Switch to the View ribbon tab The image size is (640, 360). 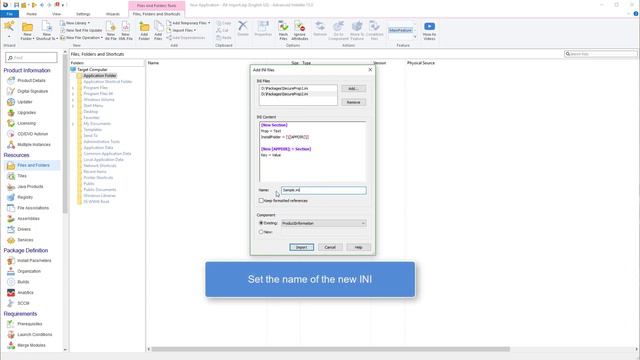point(56,14)
